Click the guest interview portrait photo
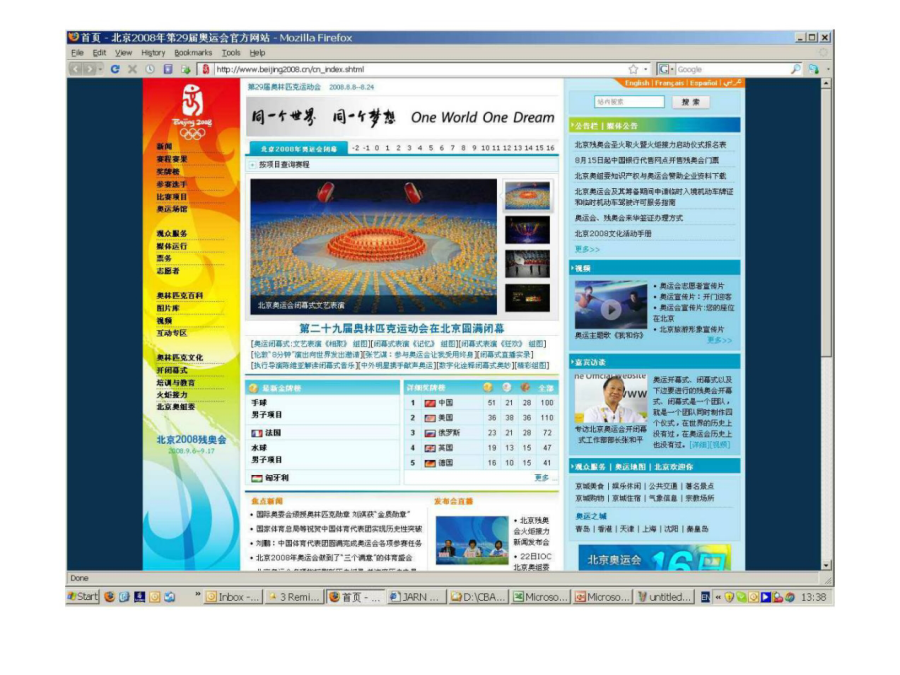Image resolution: width=900 pixels, height=675 pixels. pos(611,398)
